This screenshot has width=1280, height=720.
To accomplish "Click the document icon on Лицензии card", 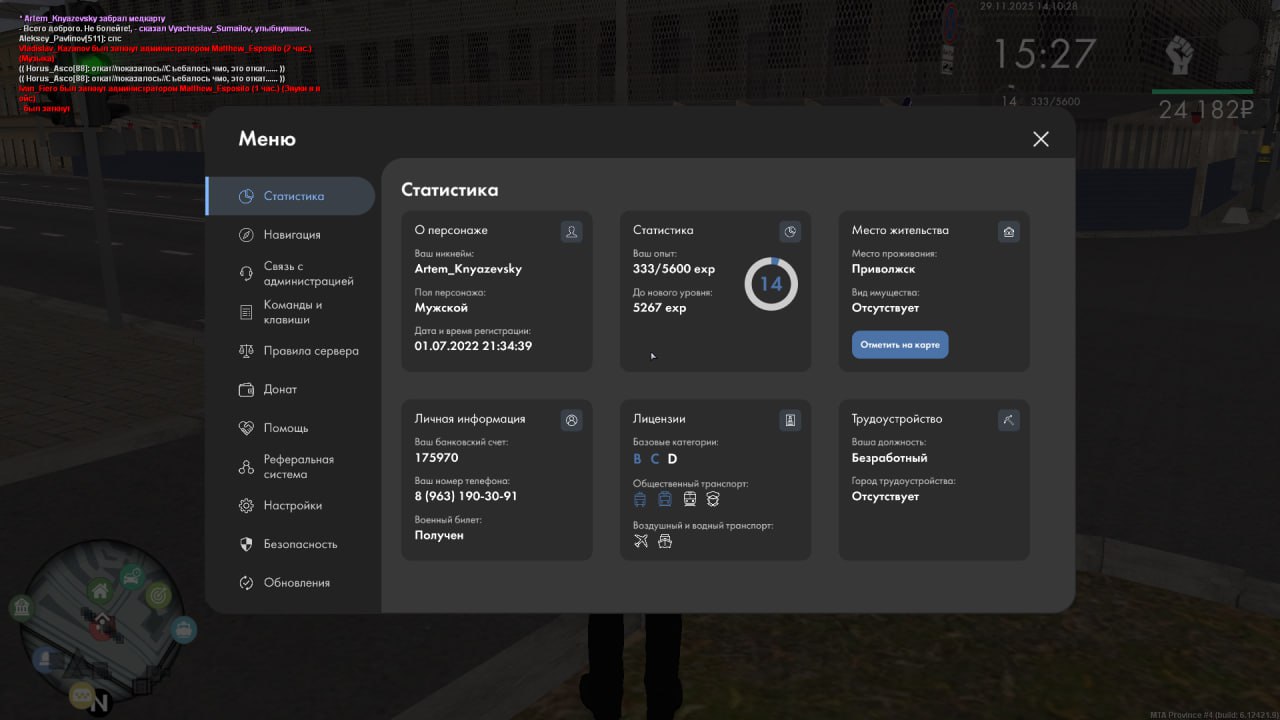I will click(x=790, y=421).
